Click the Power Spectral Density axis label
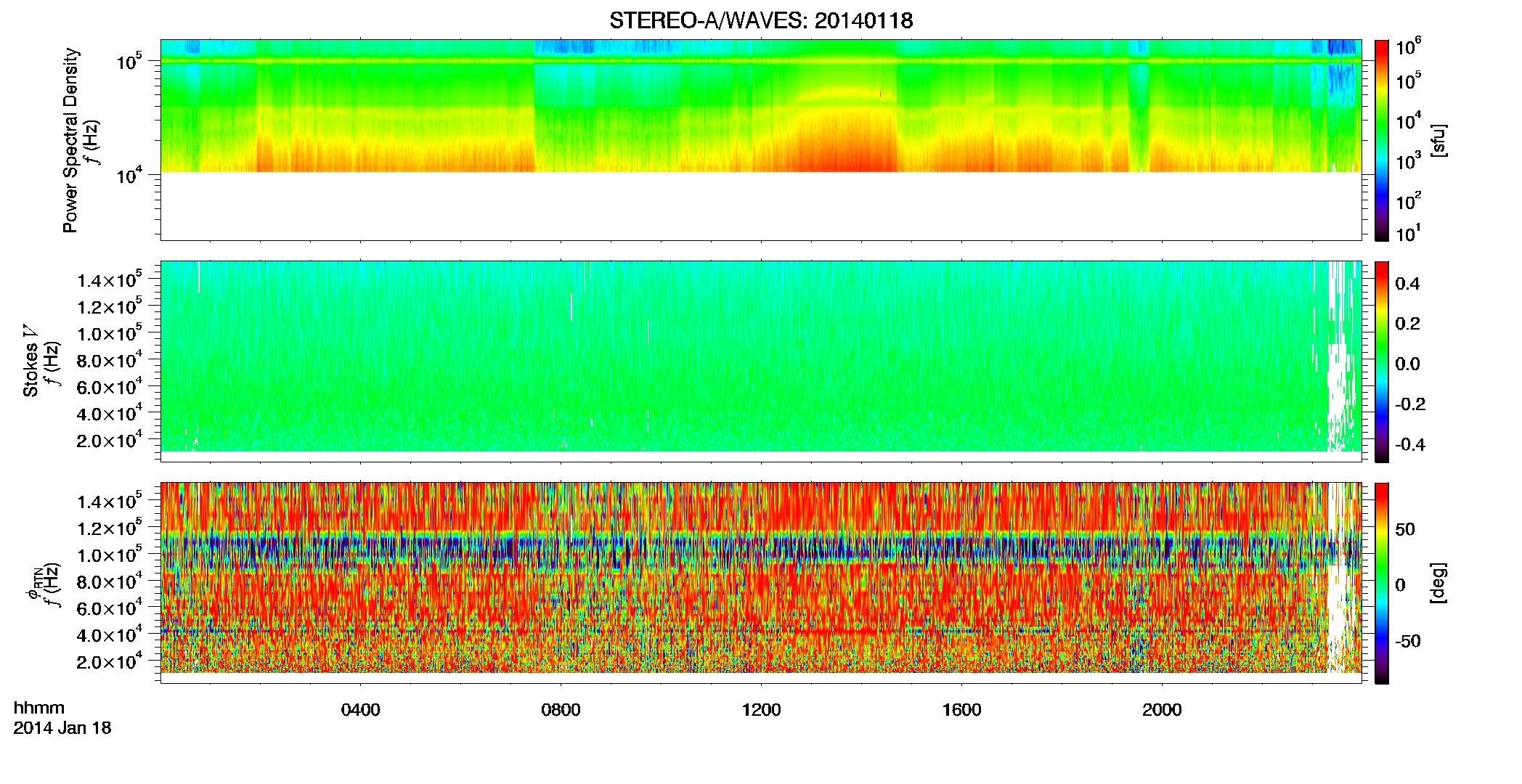This screenshot has height=784, width=1522. click(70, 140)
